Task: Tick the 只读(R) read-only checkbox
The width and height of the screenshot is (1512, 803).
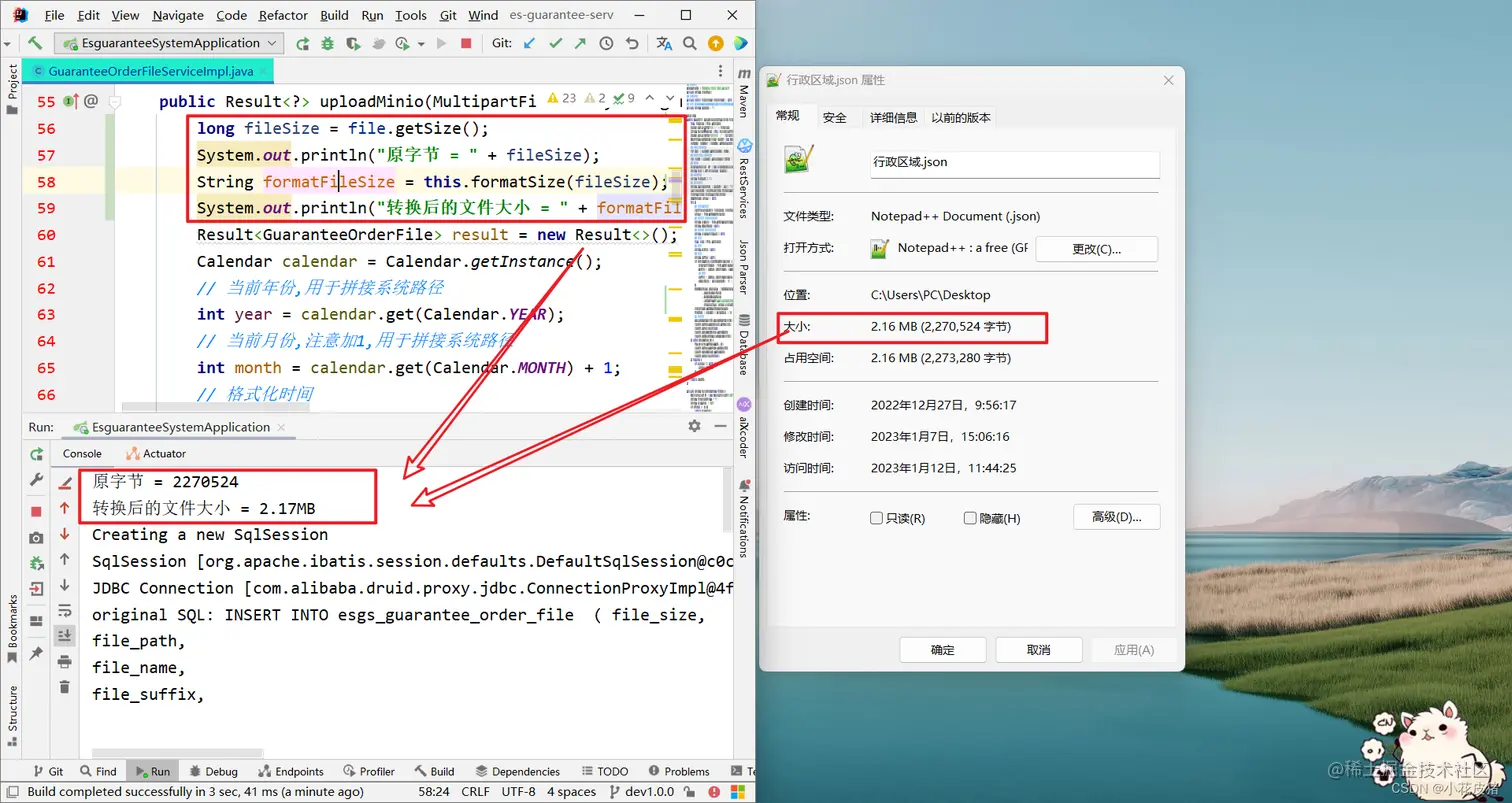Action: [x=877, y=518]
